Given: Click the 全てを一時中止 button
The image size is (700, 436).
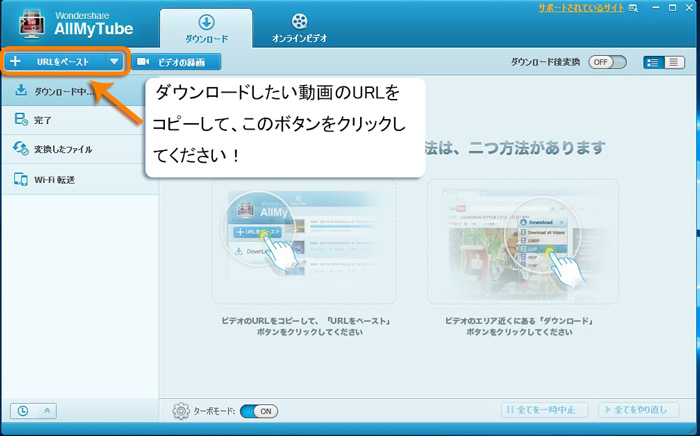Looking at the screenshot, I should tap(545, 410).
